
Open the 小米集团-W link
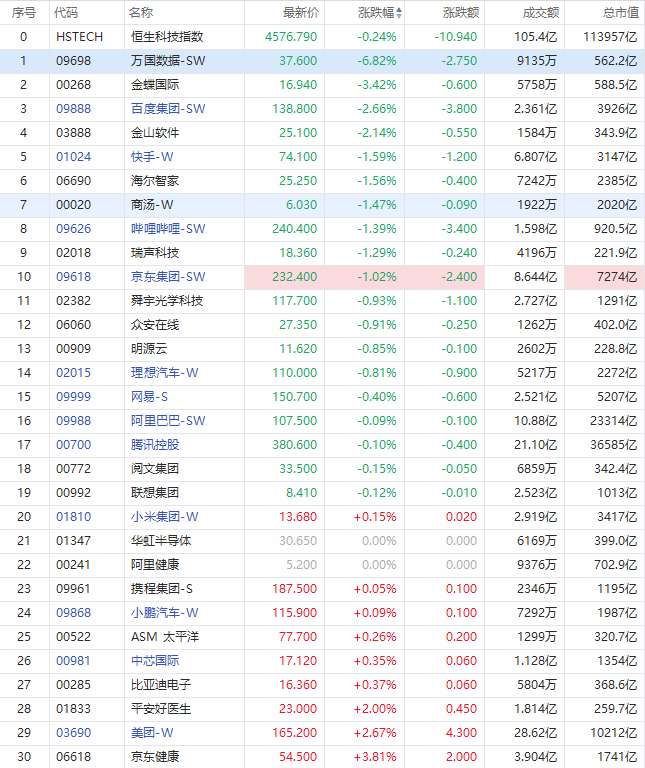(165, 517)
